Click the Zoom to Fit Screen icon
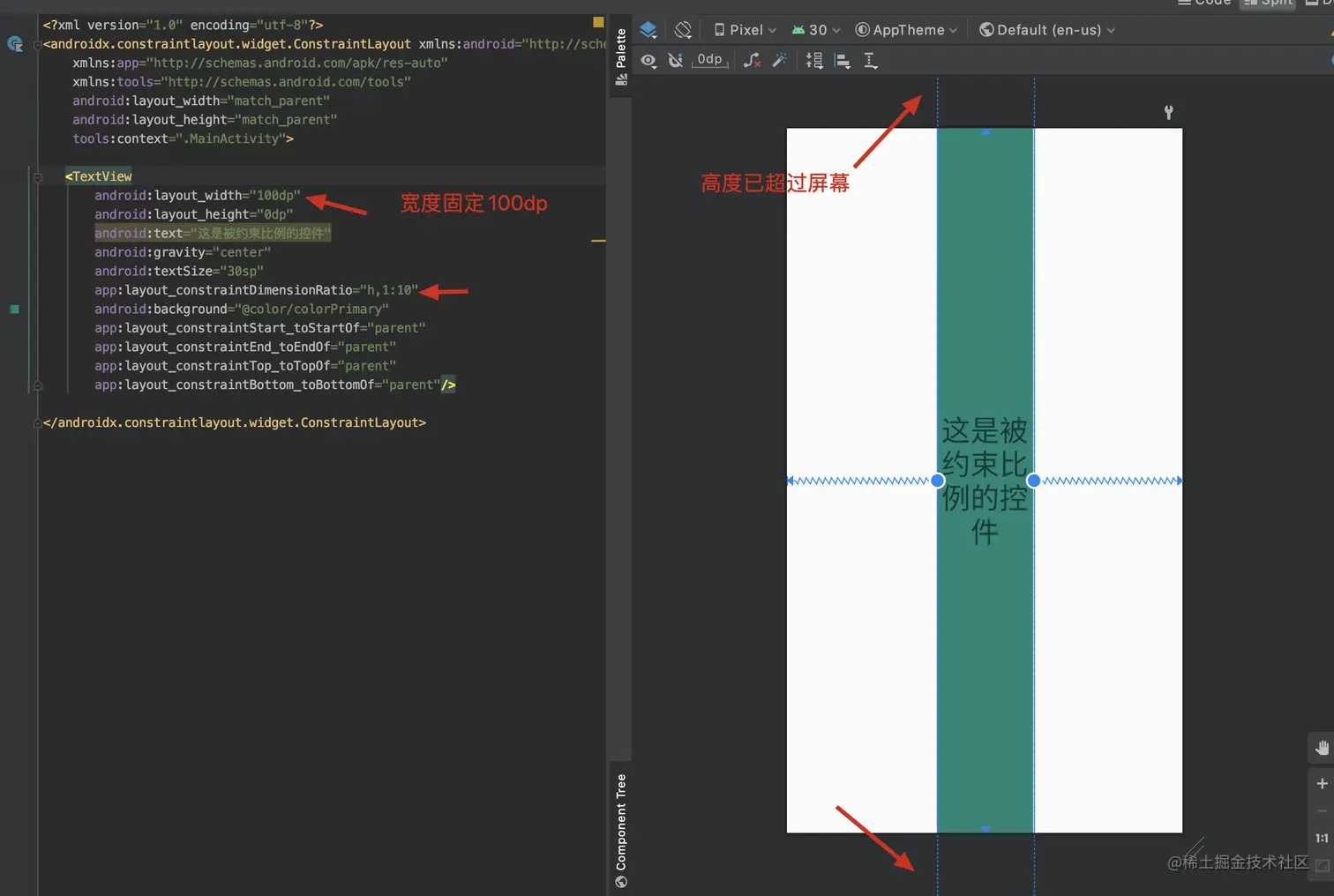This screenshot has height=896, width=1334. click(x=1322, y=865)
